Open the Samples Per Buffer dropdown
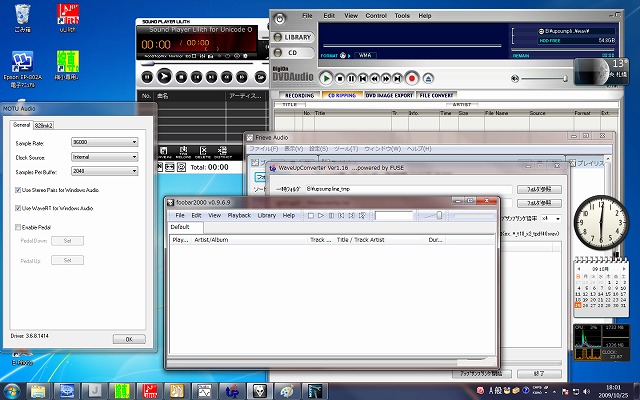640x400 pixels. [105, 171]
